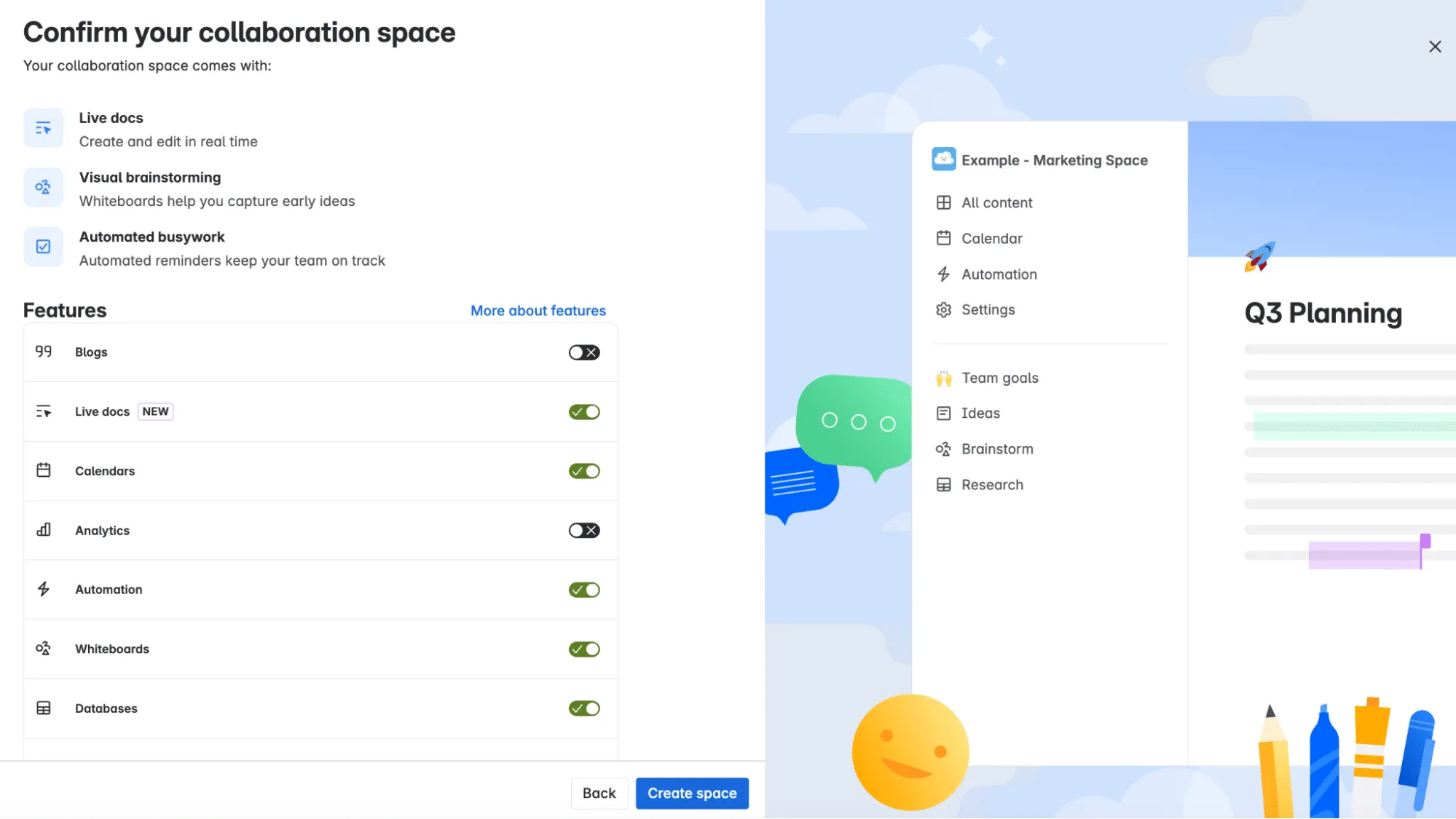The height and width of the screenshot is (819, 1456).
Task: Select All content in example sidebar
Action: [x=996, y=202]
